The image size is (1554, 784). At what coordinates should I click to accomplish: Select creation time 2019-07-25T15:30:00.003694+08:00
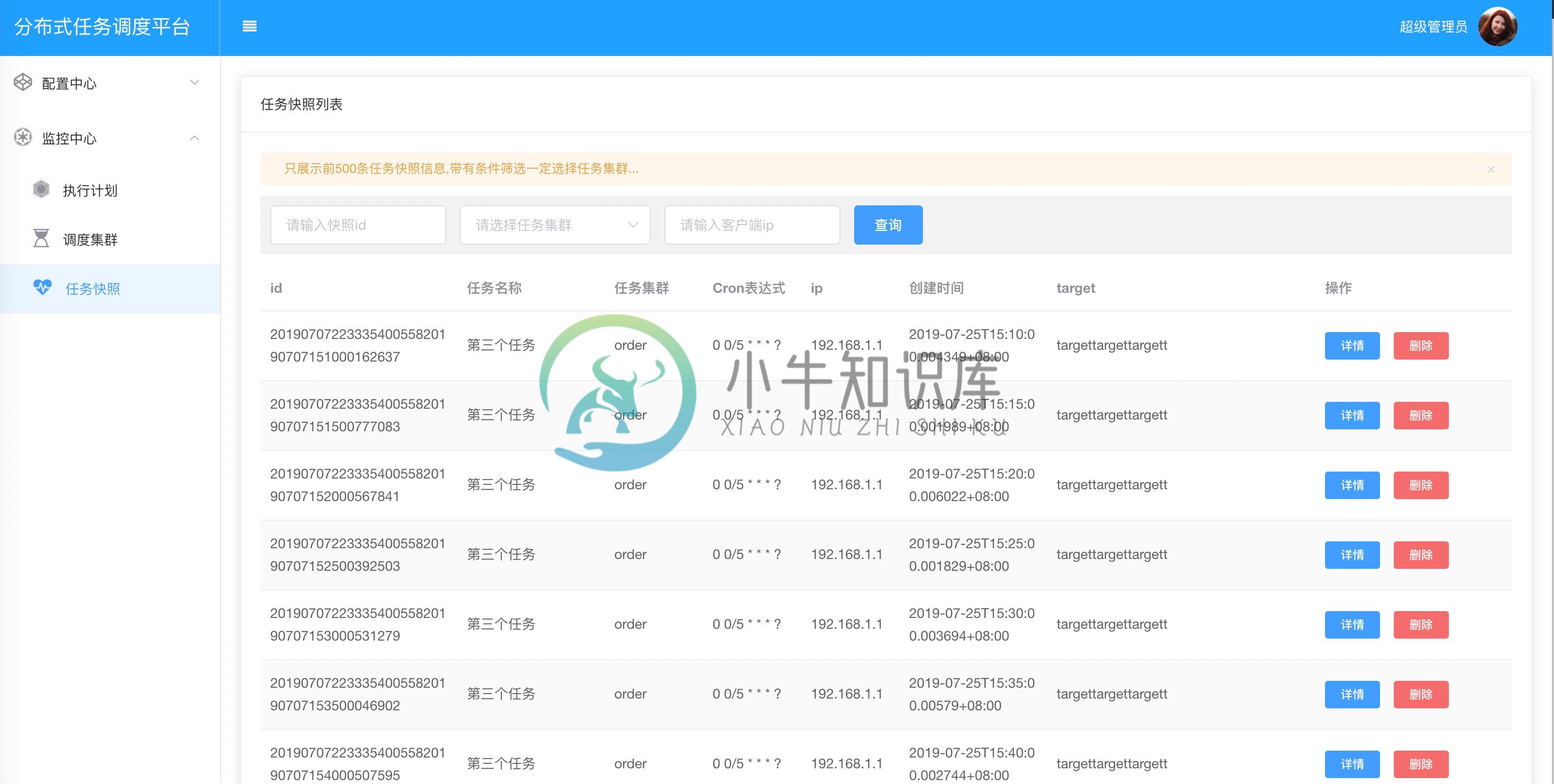(x=971, y=625)
